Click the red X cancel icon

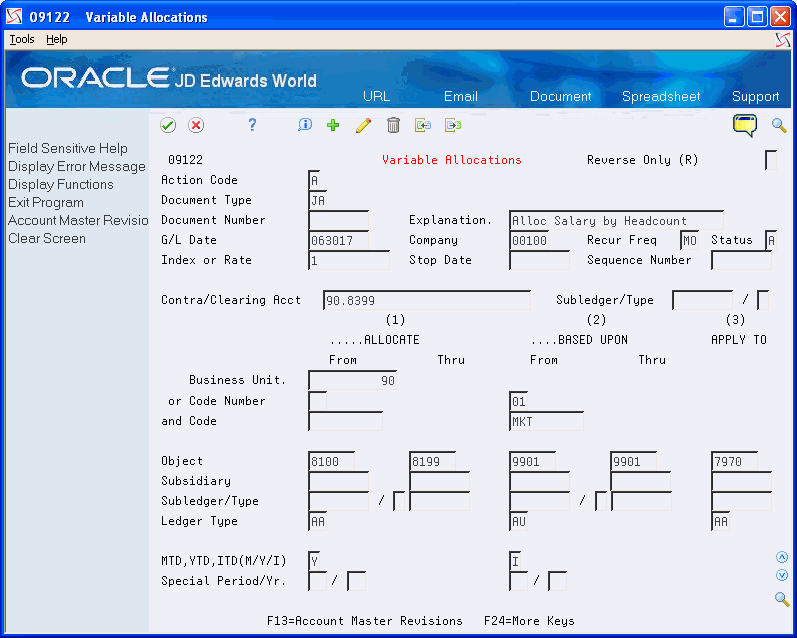coord(196,125)
